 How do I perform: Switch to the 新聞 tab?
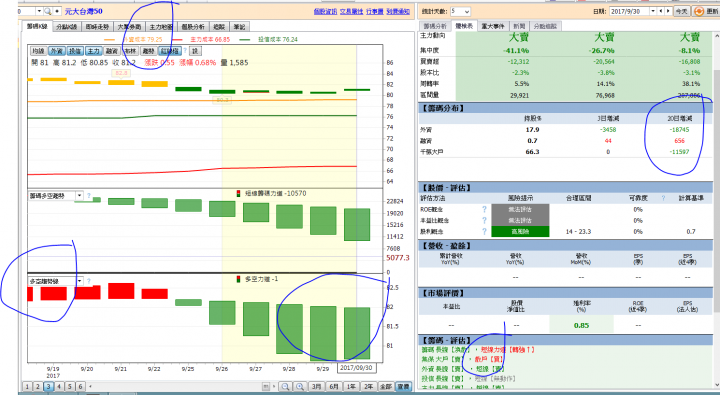[519, 27]
